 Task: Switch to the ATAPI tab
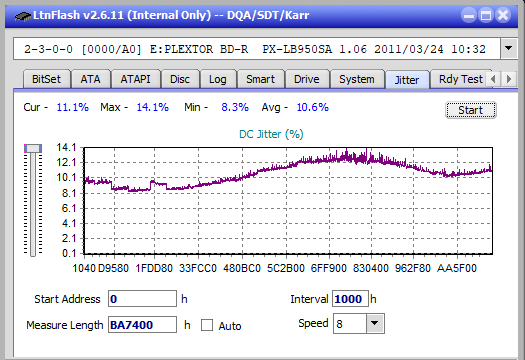pyautogui.click(x=136, y=79)
